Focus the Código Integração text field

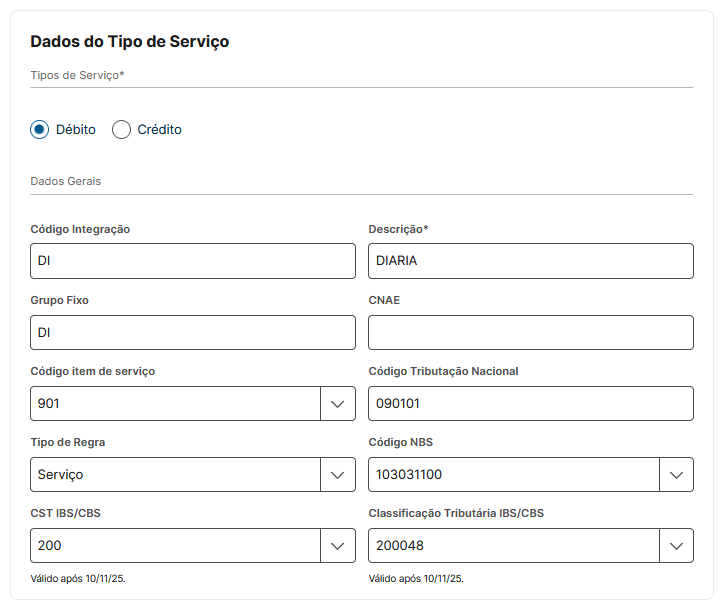(193, 261)
